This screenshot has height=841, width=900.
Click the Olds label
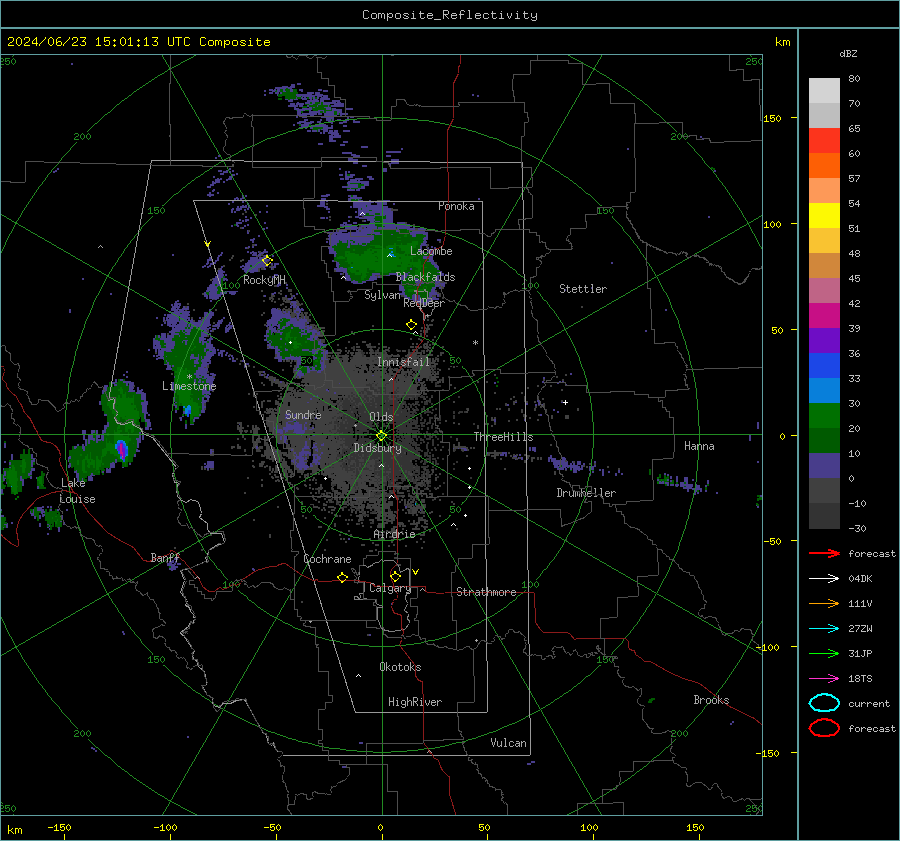coord(382,417)
